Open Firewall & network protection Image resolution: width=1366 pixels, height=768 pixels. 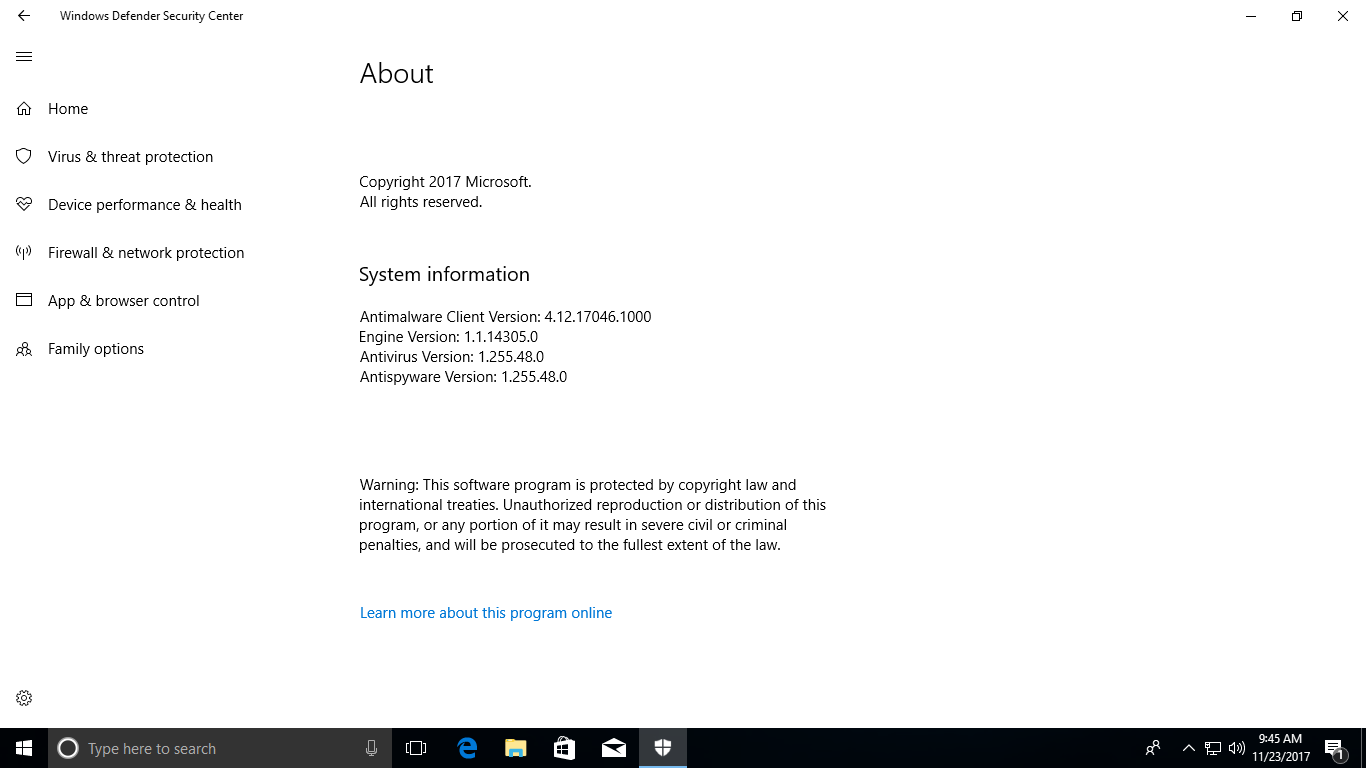146,253
